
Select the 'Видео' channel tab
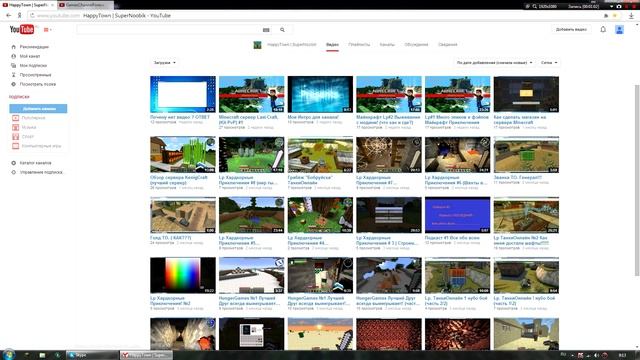332,44
